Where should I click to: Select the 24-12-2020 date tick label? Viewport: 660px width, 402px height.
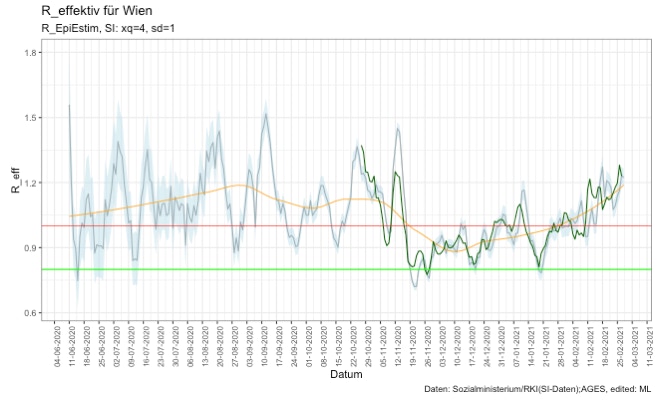click(x=487, y=343)
